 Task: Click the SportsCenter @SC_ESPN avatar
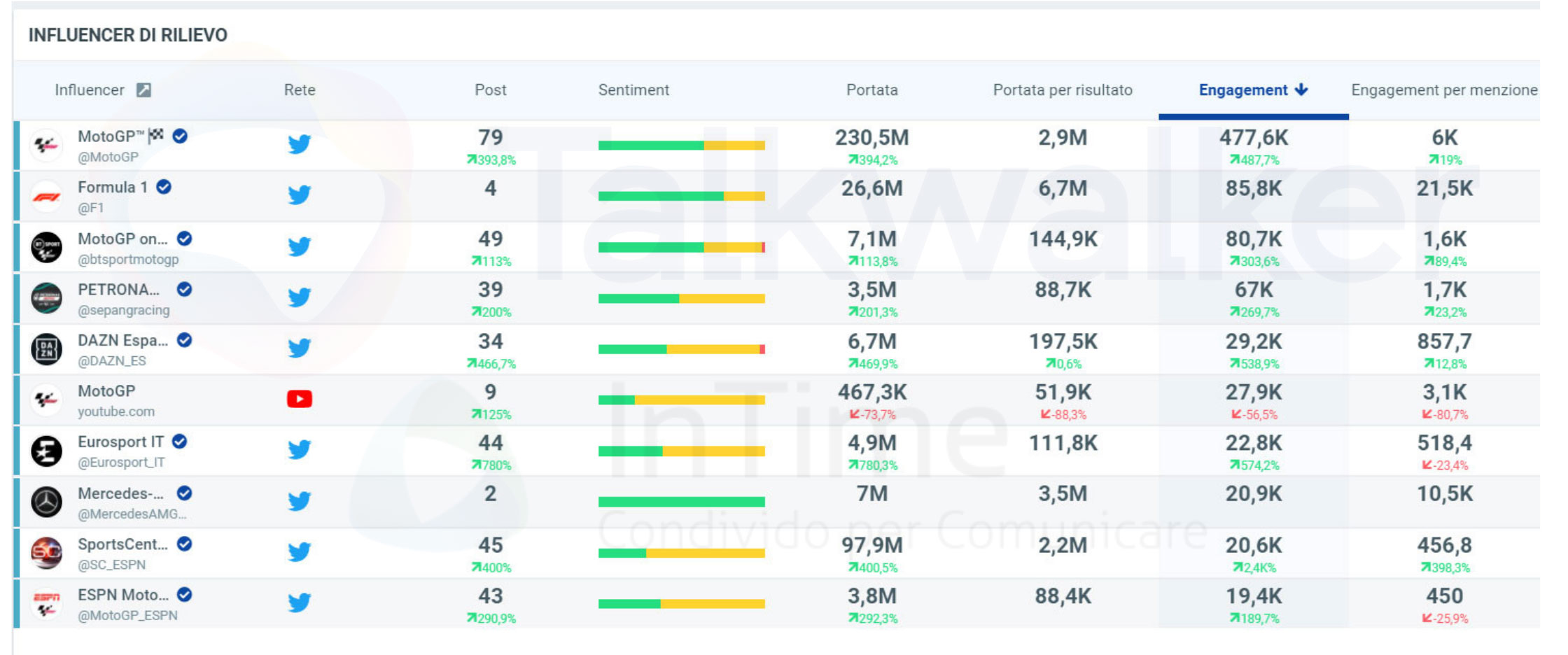click(x=47, y=554)
